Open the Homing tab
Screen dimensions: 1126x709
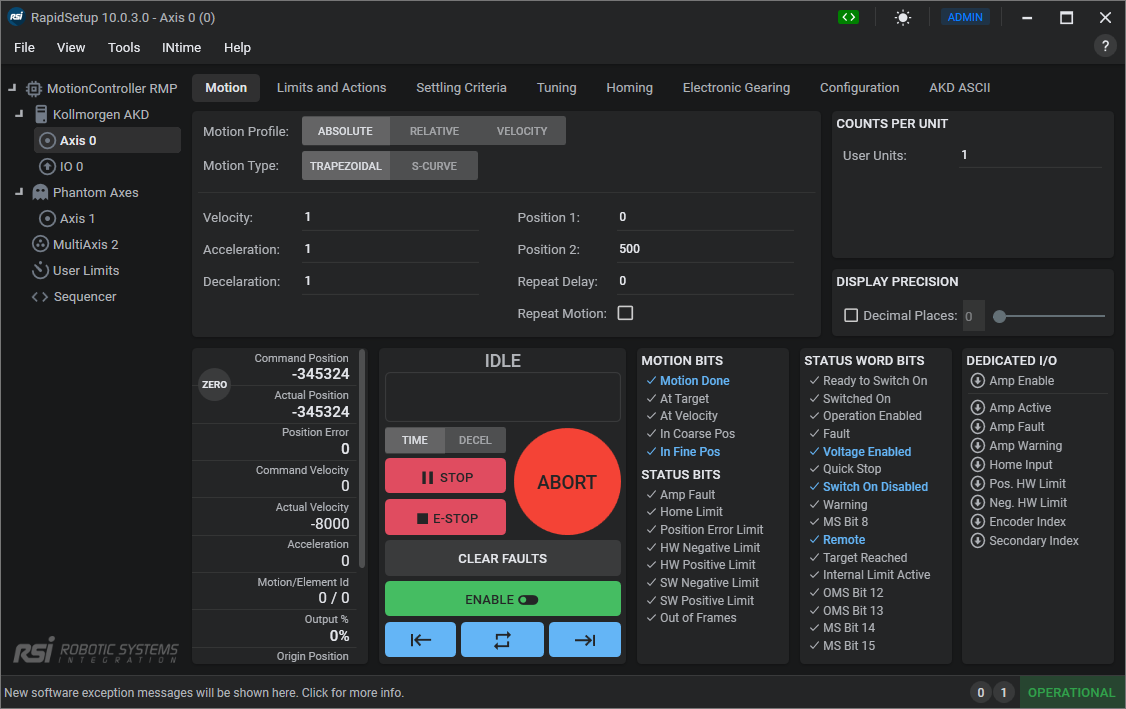pyautogui.click(x=630, y=88)
